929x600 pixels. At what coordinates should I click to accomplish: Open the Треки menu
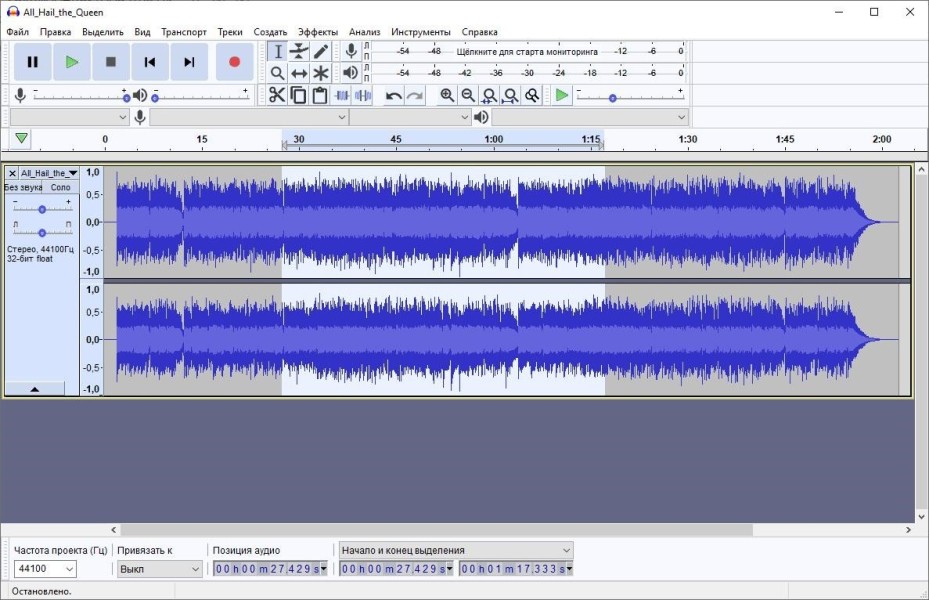(x=230, y=32)
